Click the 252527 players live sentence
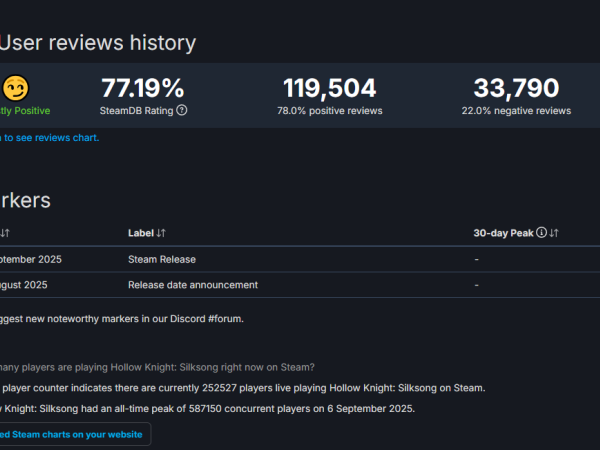The width and height of the screenshot is (600, 450). pos(243,388)
